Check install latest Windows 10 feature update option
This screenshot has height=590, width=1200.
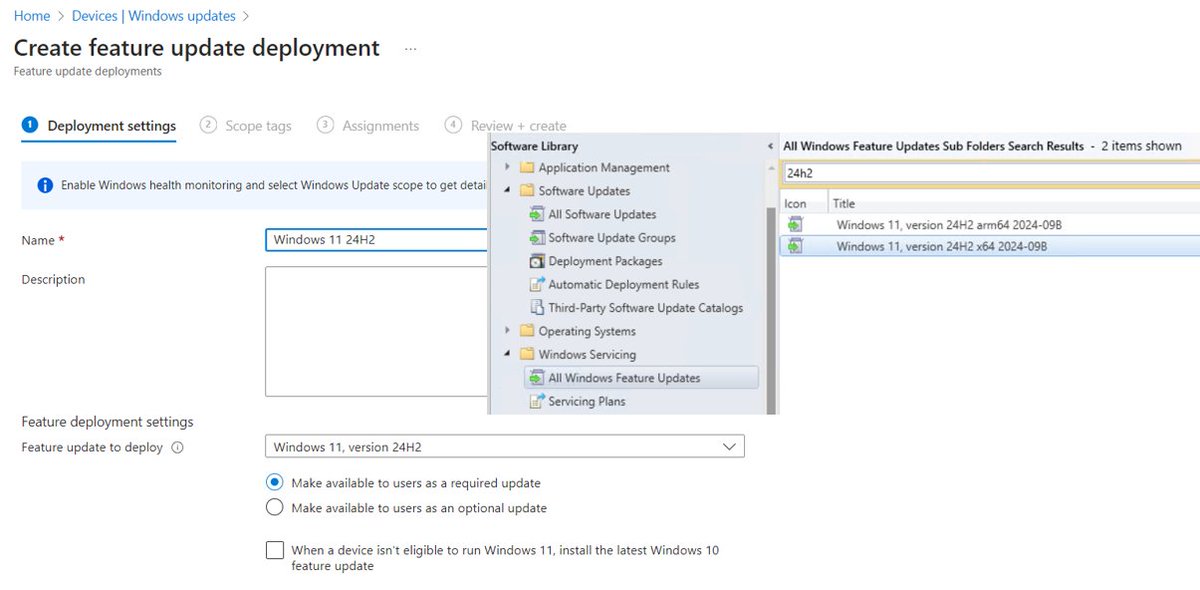point(275,551)
